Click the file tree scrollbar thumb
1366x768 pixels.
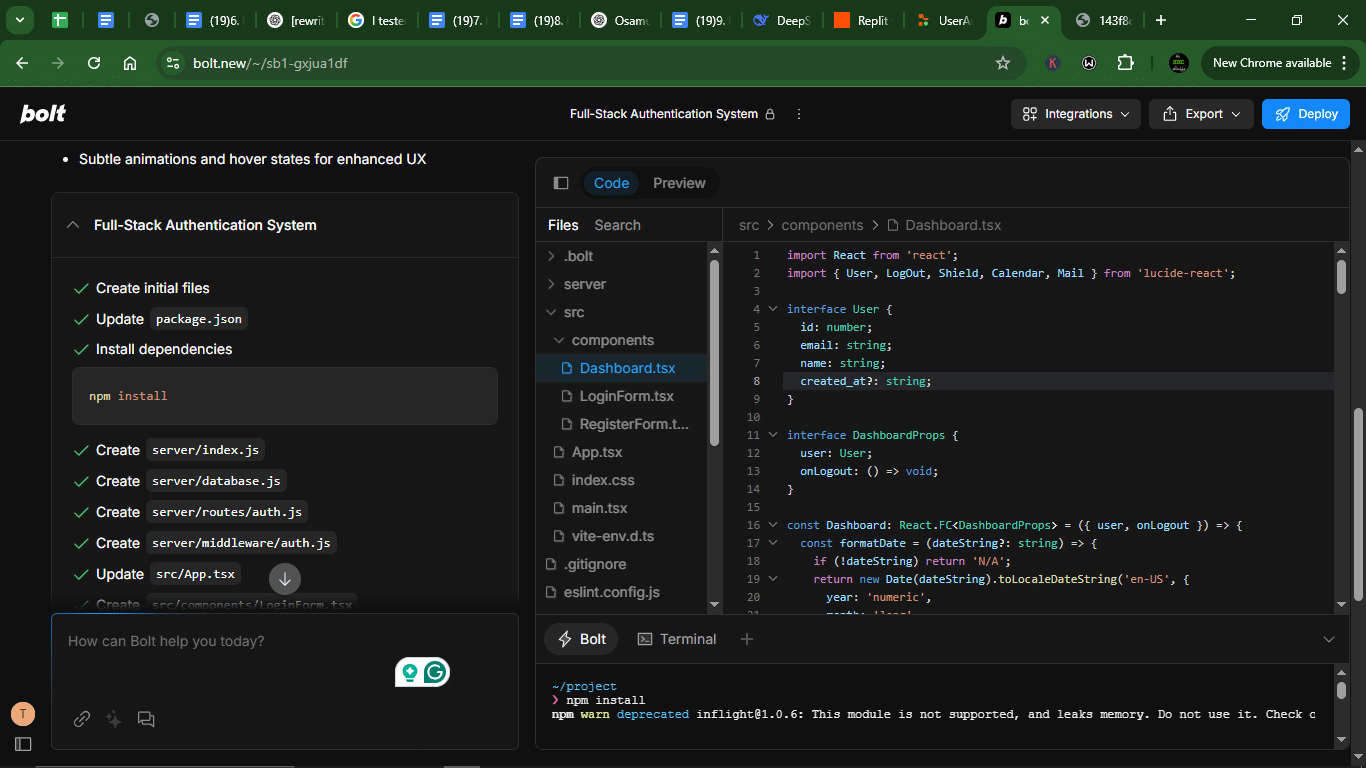[714, 352]
